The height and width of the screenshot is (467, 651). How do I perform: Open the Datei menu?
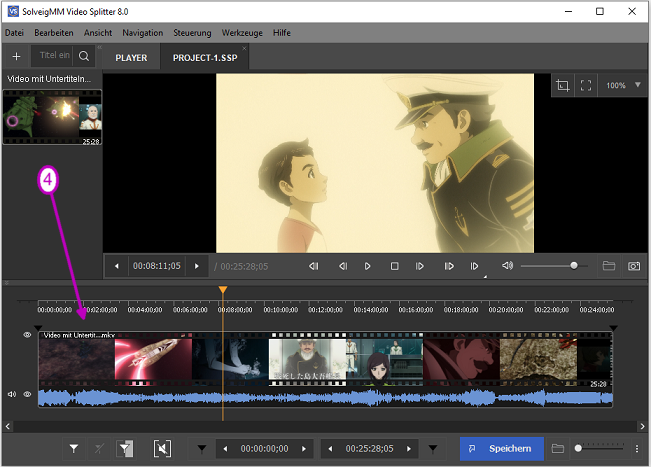tap(15, 33)
